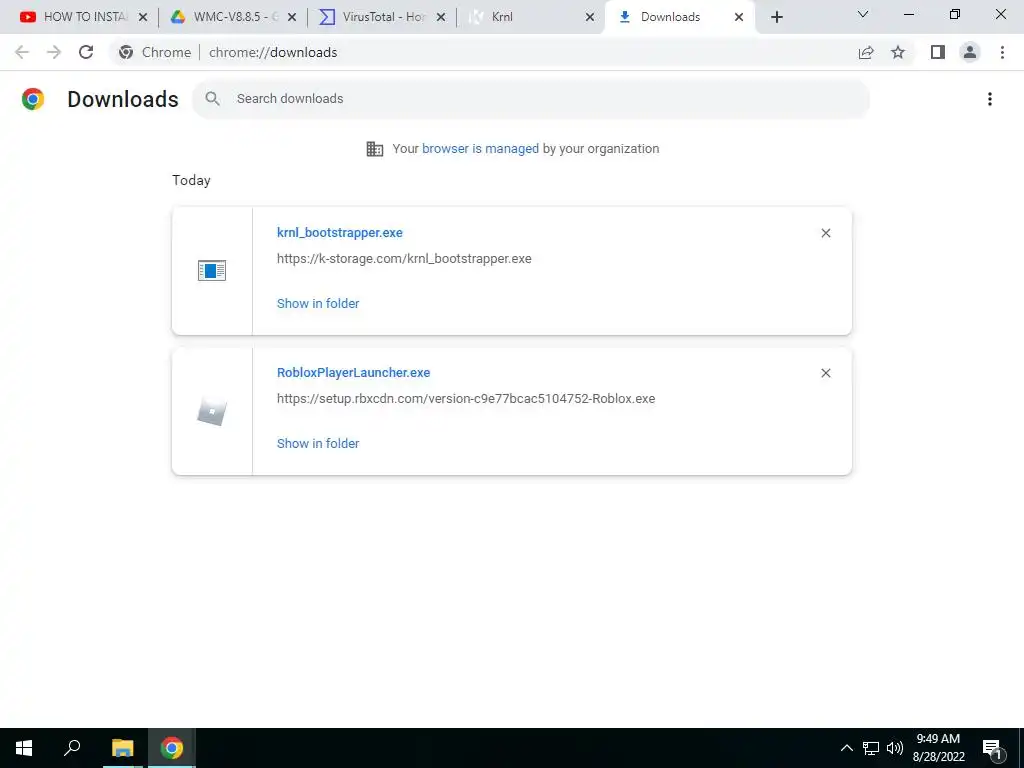Remove krnl_bootstrapper.exe from the list
1024x768 pixels.
click(x=825, y=233)
